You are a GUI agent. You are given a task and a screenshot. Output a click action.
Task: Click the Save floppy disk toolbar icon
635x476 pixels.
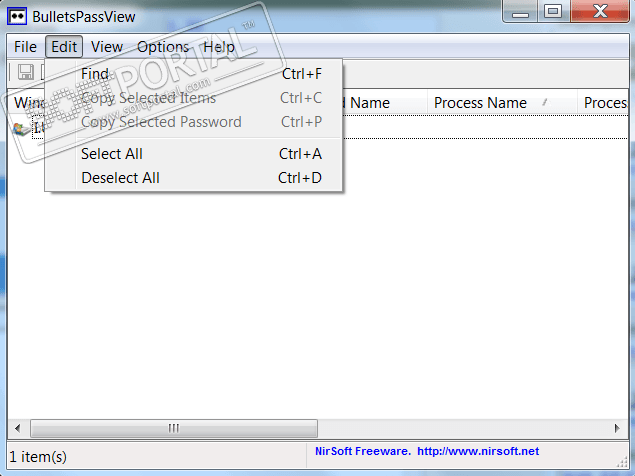[26, 72]
